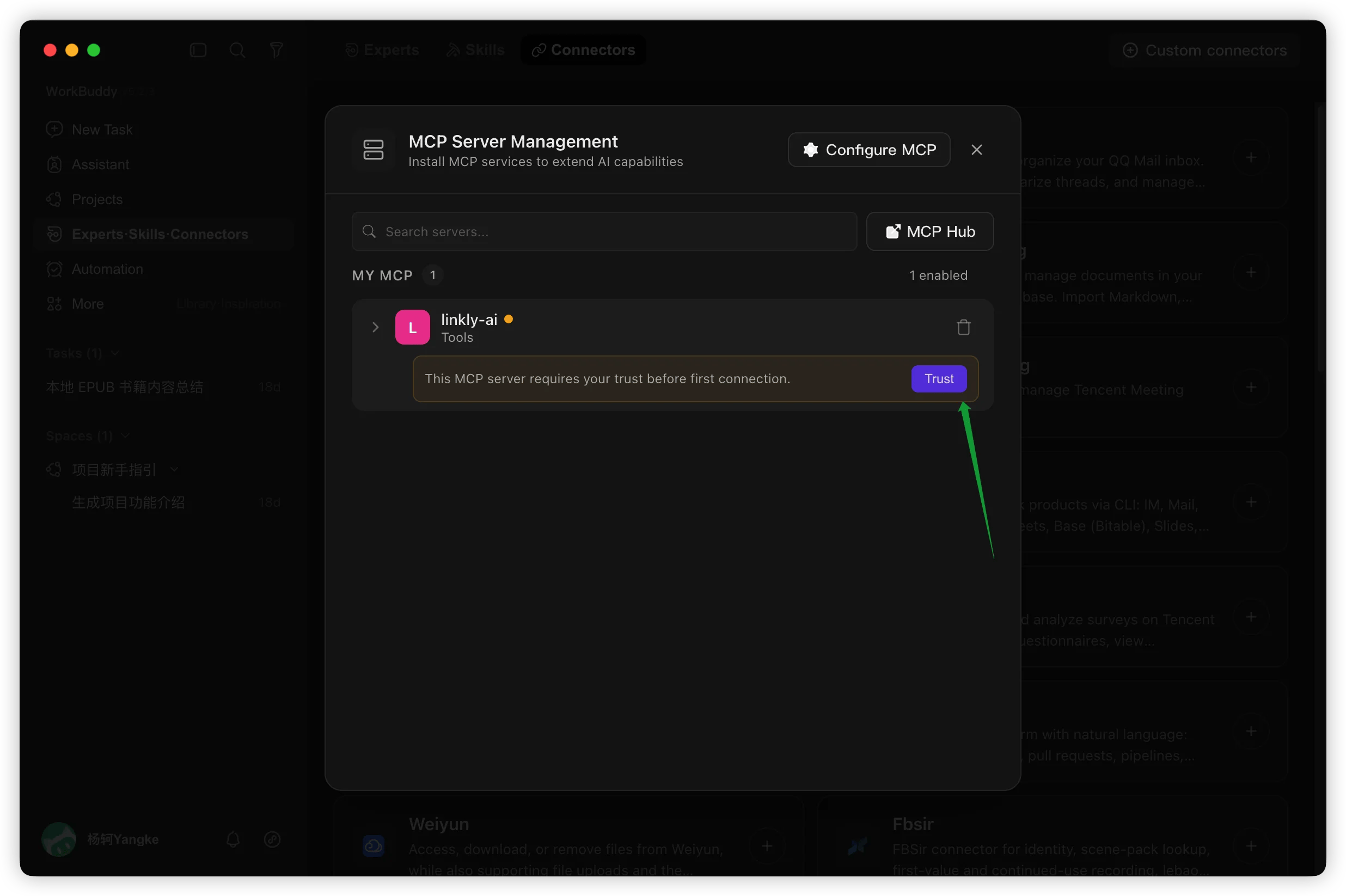Screen dimensions: 1346x896
Task: Open Assistant in the sidebar
Action: click(x=163, y=164)
